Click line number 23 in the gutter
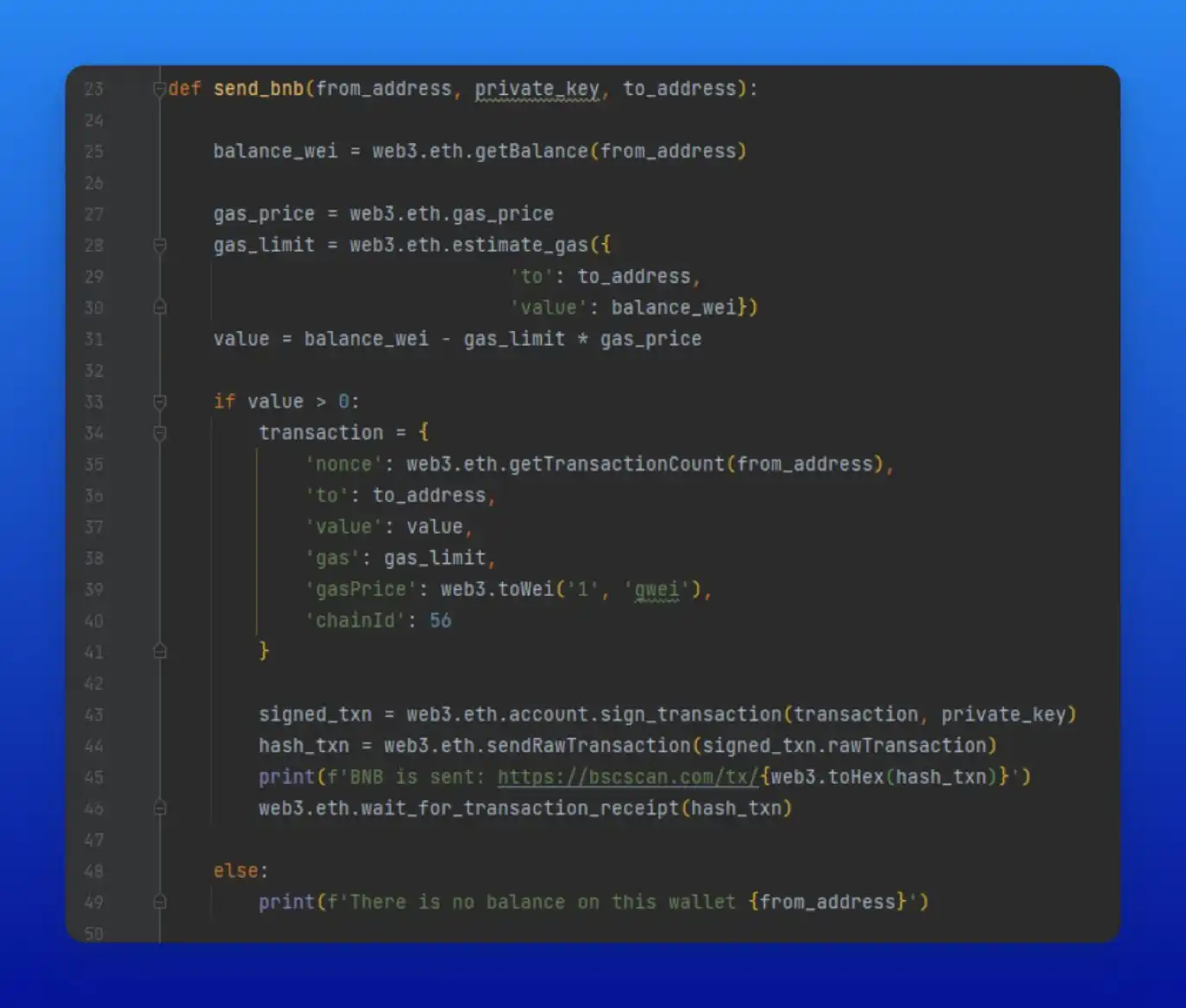 (x=94, y=89)
